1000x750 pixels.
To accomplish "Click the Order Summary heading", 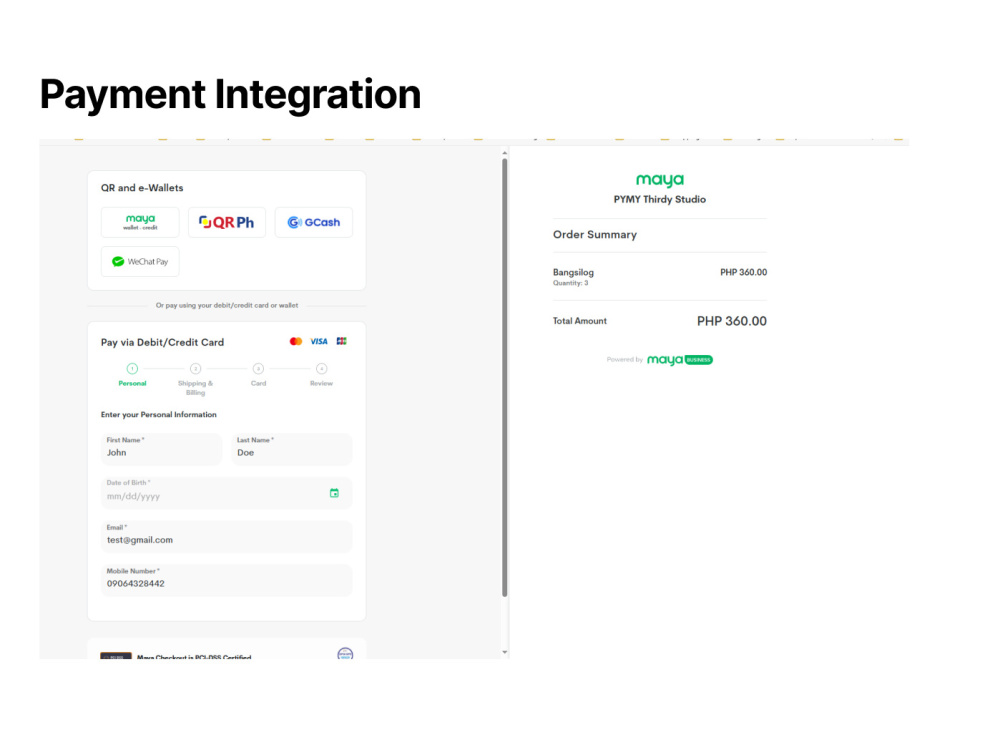I will pyautogui.click(x=594, y=235).
